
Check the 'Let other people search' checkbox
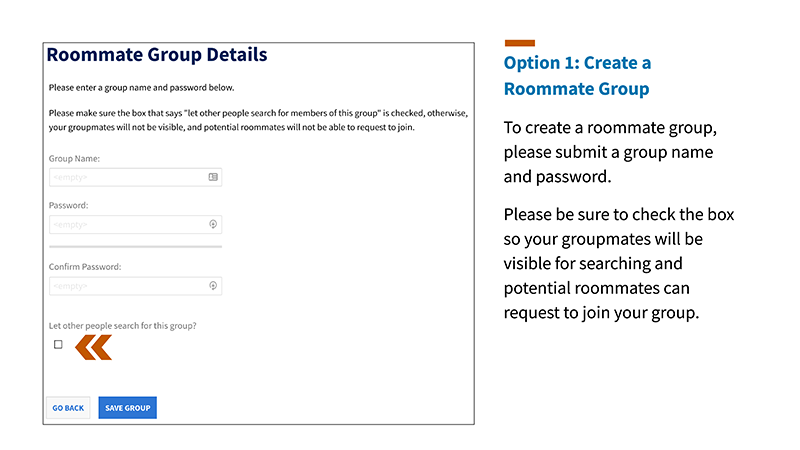point(58,344)
